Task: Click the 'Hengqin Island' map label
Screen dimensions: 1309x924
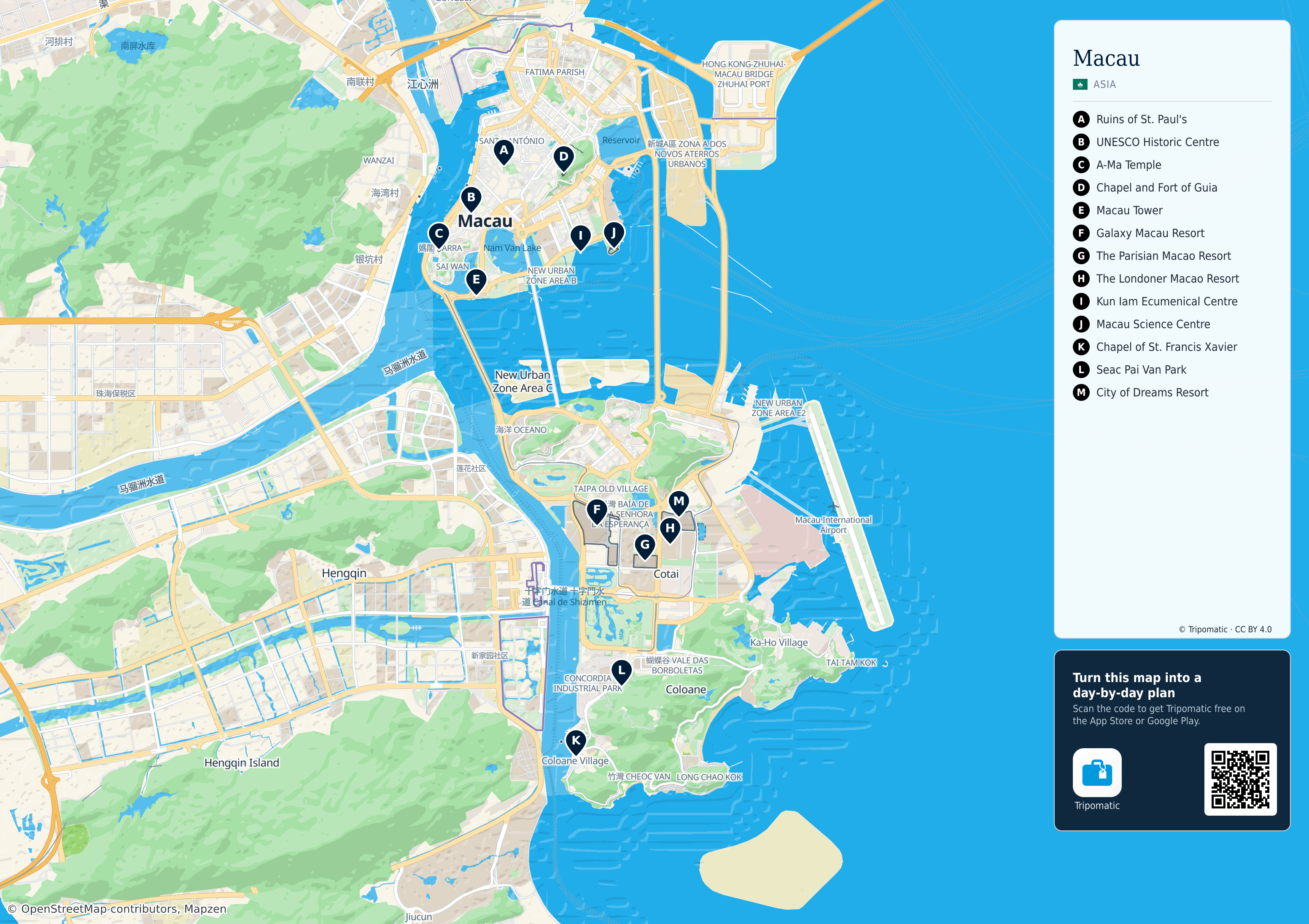Action: coord(242,763)
